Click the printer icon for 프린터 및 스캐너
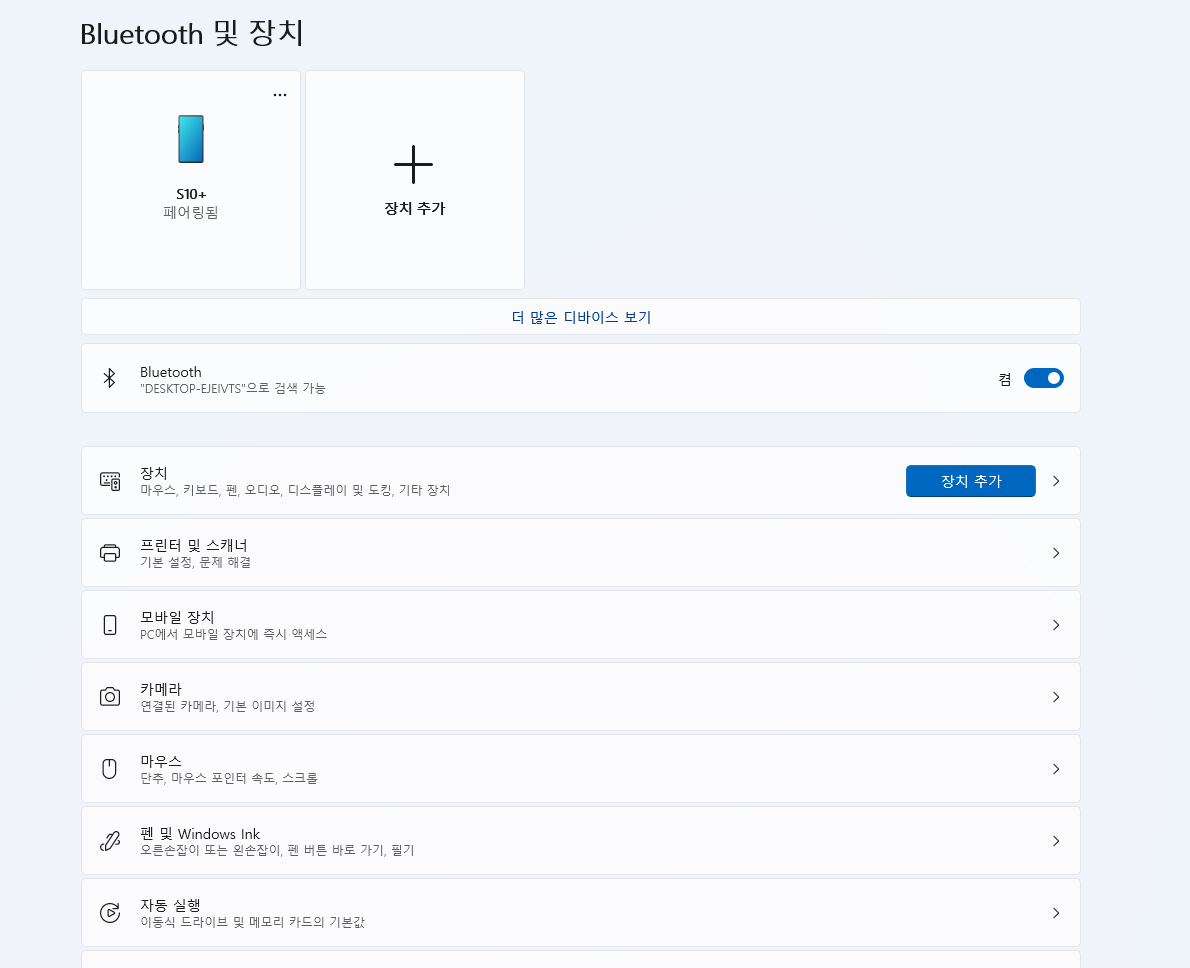 110,553
